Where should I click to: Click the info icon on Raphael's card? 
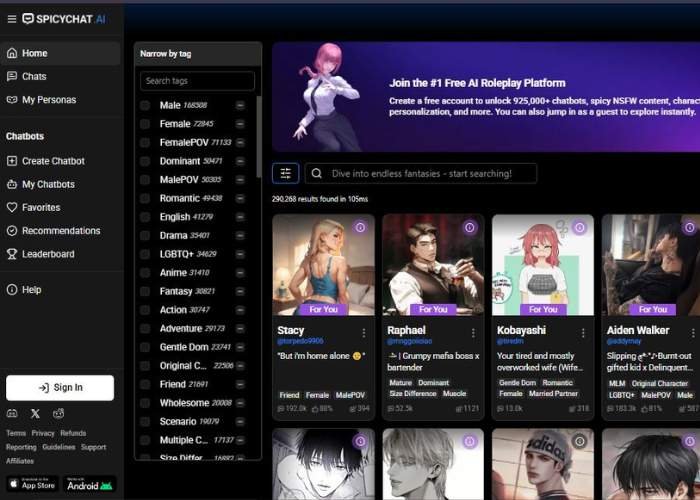[469, 228]
